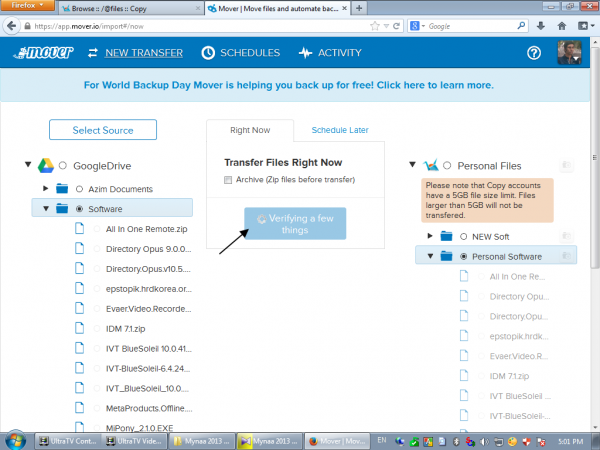Open ACTIVITY page

coord(339,53)
